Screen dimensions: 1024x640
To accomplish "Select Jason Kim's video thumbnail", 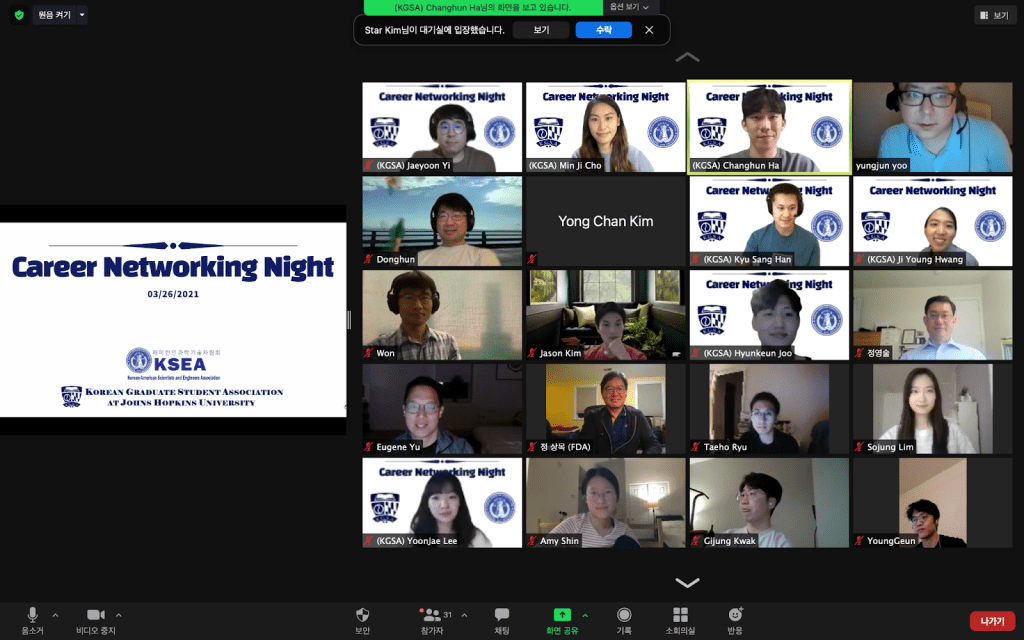I will click(x=605, y=314).
